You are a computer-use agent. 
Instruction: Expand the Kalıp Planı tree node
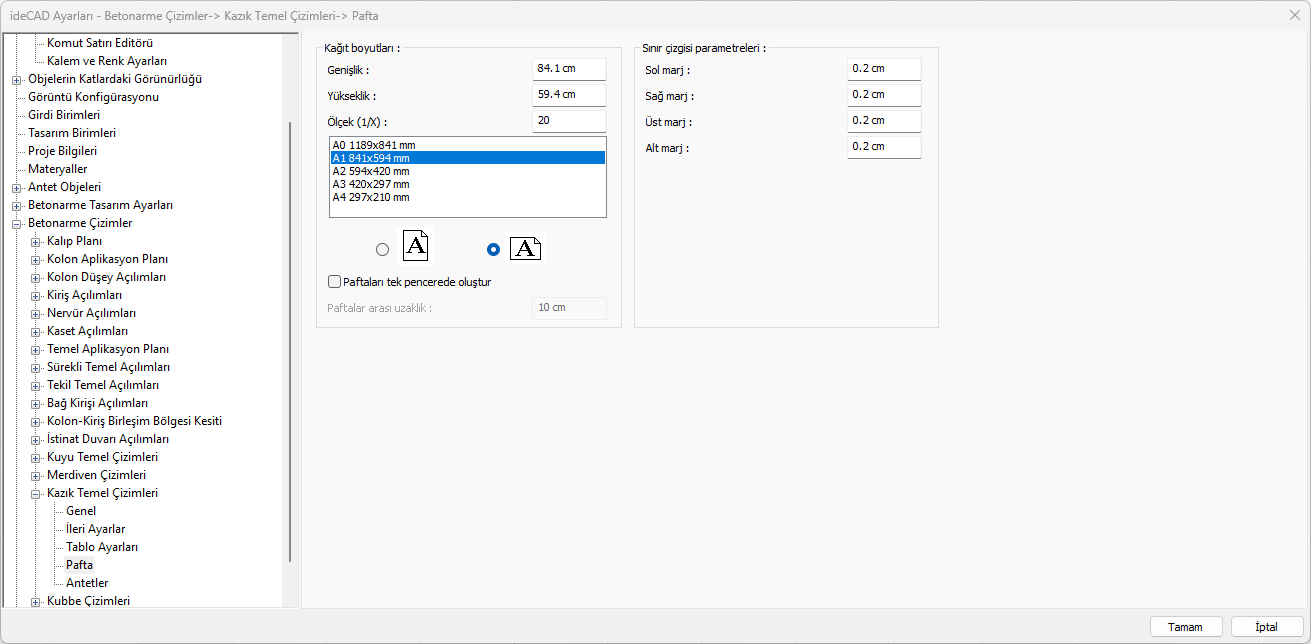36,241
